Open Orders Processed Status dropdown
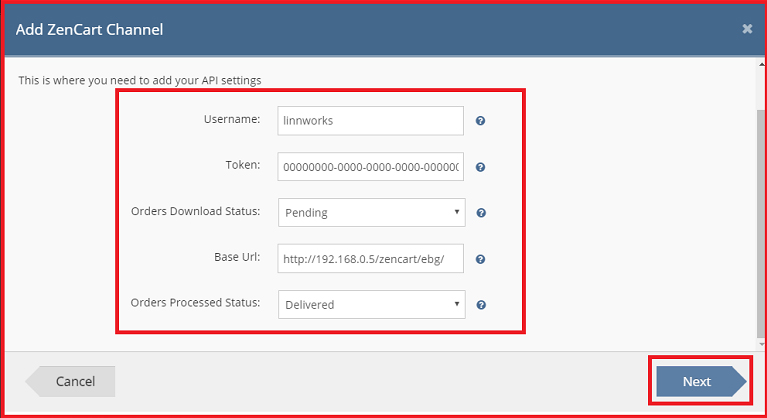 click(x=372, y=305)
